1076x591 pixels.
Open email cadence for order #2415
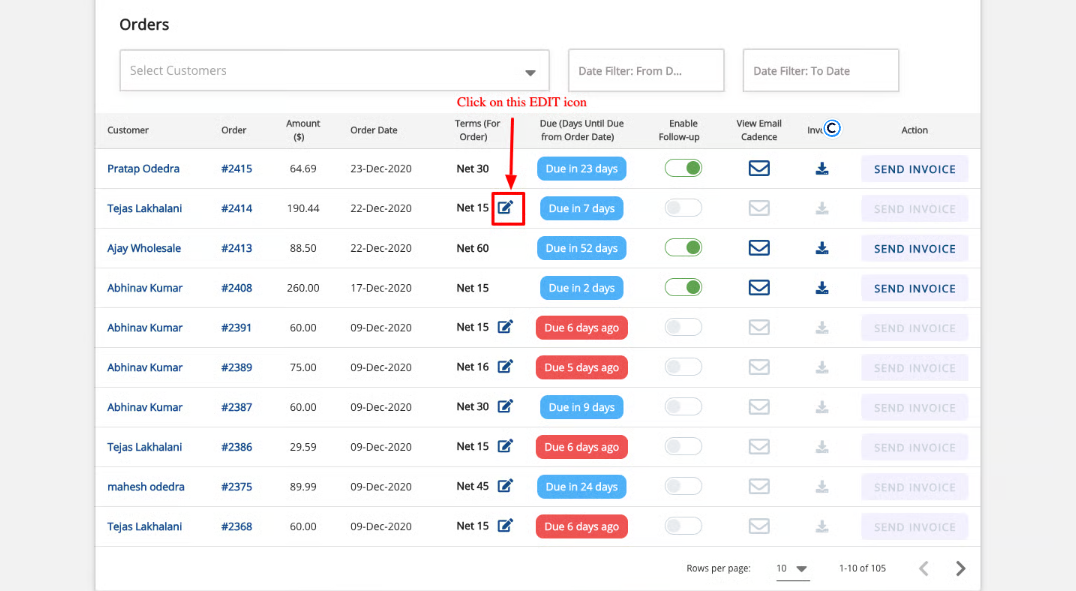(759, 168)
